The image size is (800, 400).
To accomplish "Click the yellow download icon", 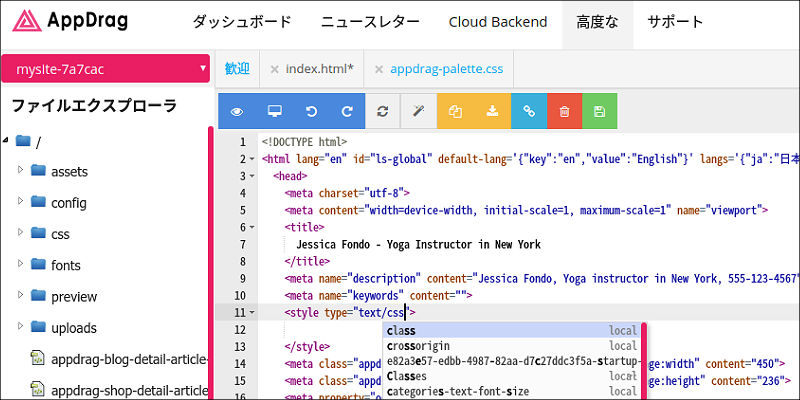I will tap(492, 111).
